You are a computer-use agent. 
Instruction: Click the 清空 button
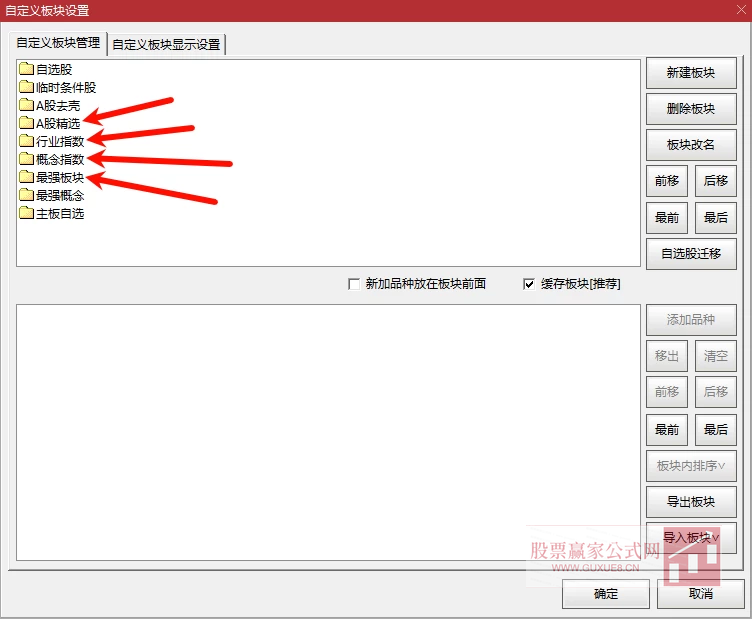click(716, 356)
